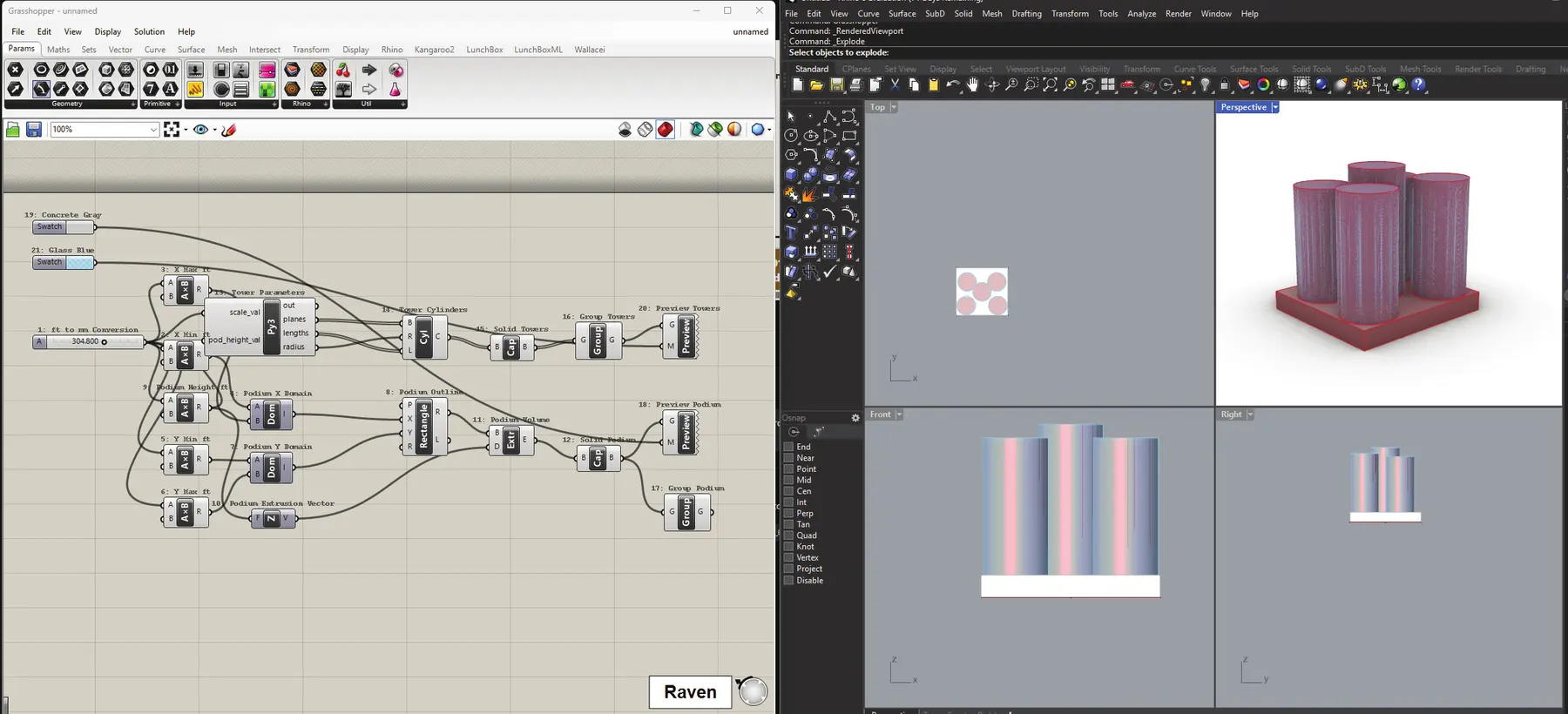This screenshot has width=1568, height=714.
Task: Select the Pan hand tool in Rhino toolbar
Action: 972,85
